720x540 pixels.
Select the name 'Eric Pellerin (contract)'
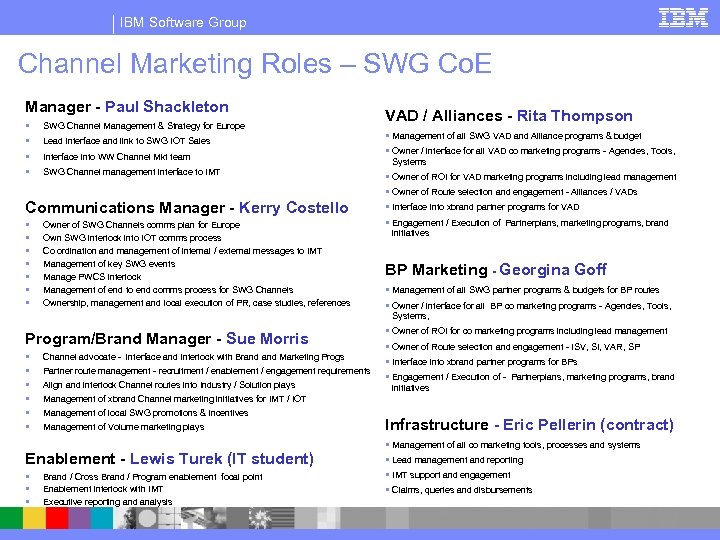588,425
